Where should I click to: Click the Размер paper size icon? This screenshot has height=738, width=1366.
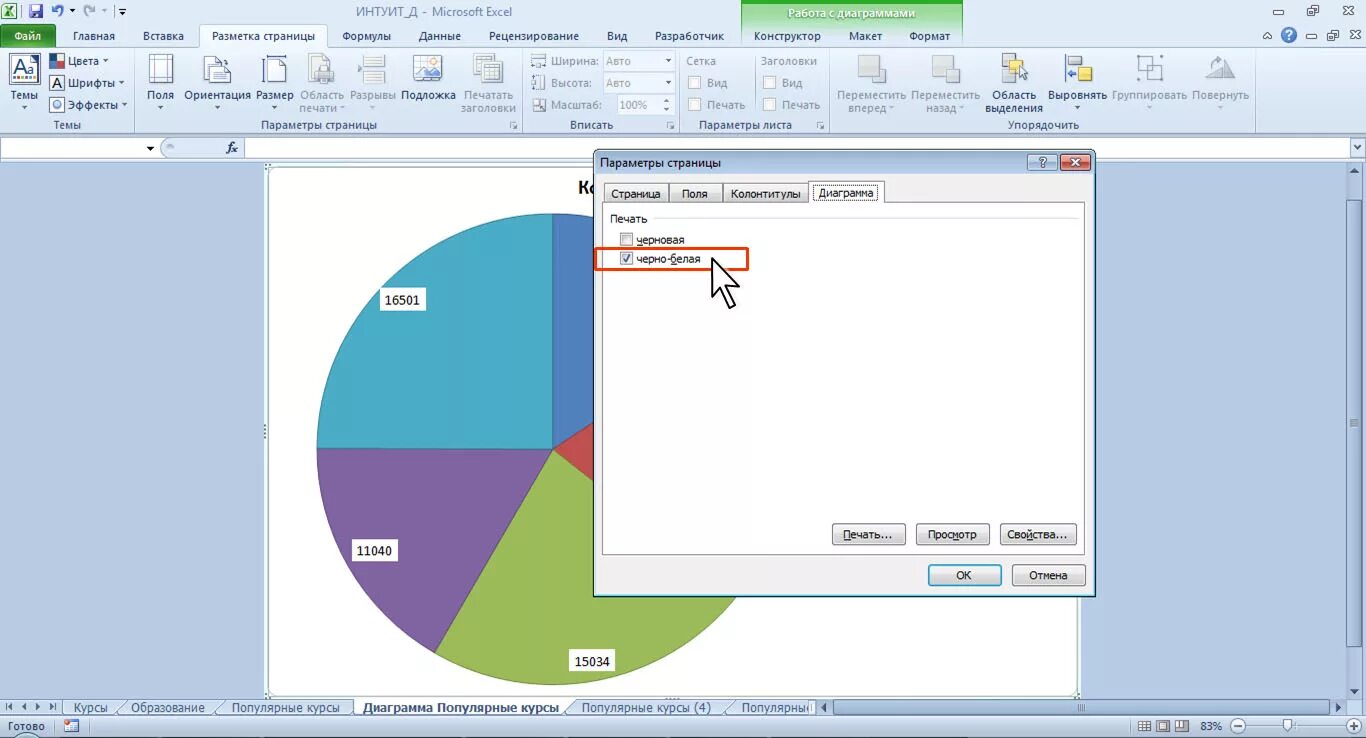tap(274, 82)
